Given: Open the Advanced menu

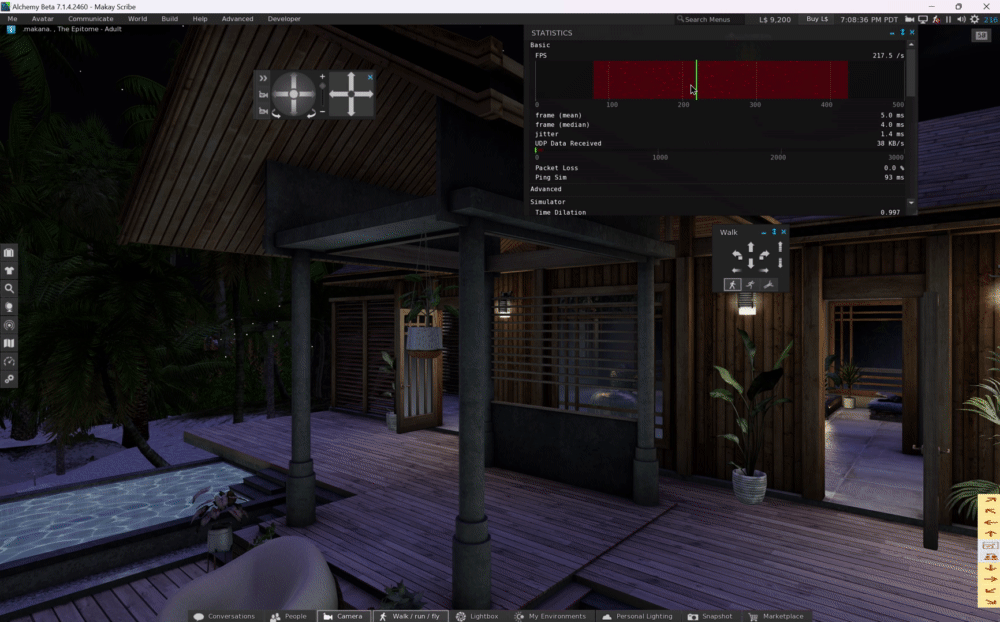Looking at the screenshot, I should [x=237, y=19].
